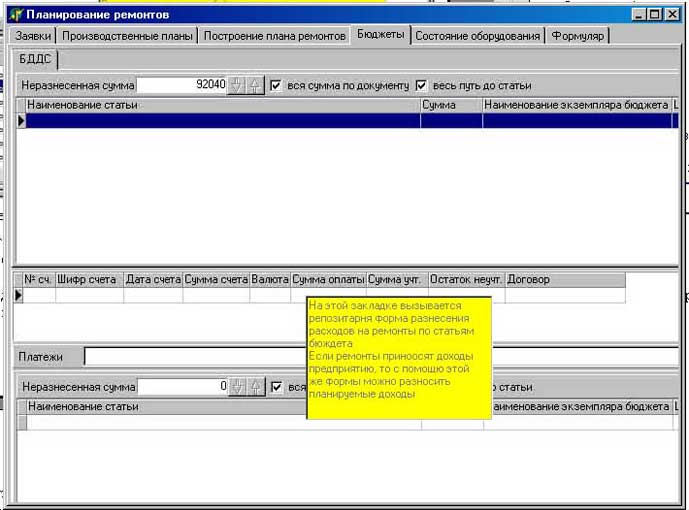Click the 'Остаток неучт.' column header
The width and height of the screenshot is (689, 510).
466,279
